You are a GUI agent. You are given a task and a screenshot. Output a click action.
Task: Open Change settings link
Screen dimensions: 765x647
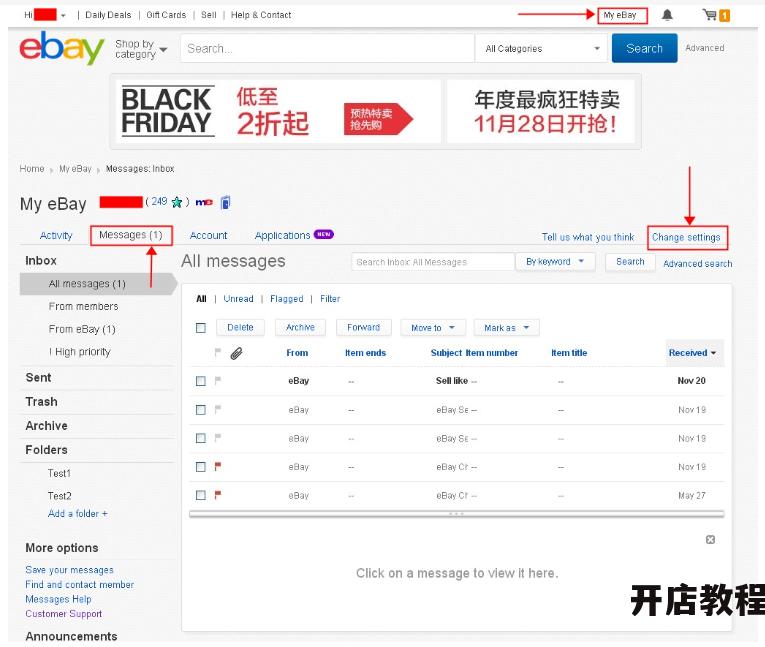[686, 237]
